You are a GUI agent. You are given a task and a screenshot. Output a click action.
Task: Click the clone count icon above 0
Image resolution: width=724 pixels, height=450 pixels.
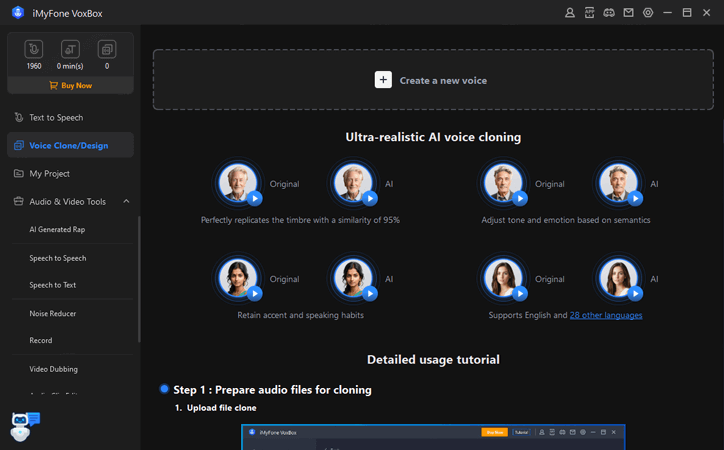(x=107, y=49)
